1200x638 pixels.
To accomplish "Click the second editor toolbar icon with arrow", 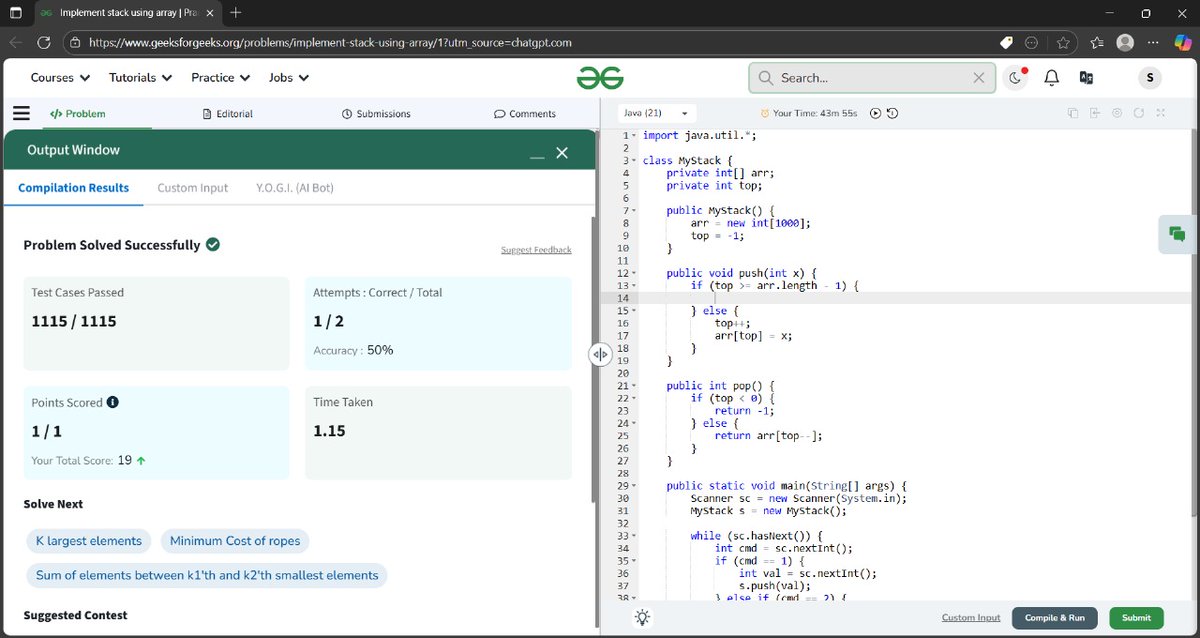I will 1095,113.
